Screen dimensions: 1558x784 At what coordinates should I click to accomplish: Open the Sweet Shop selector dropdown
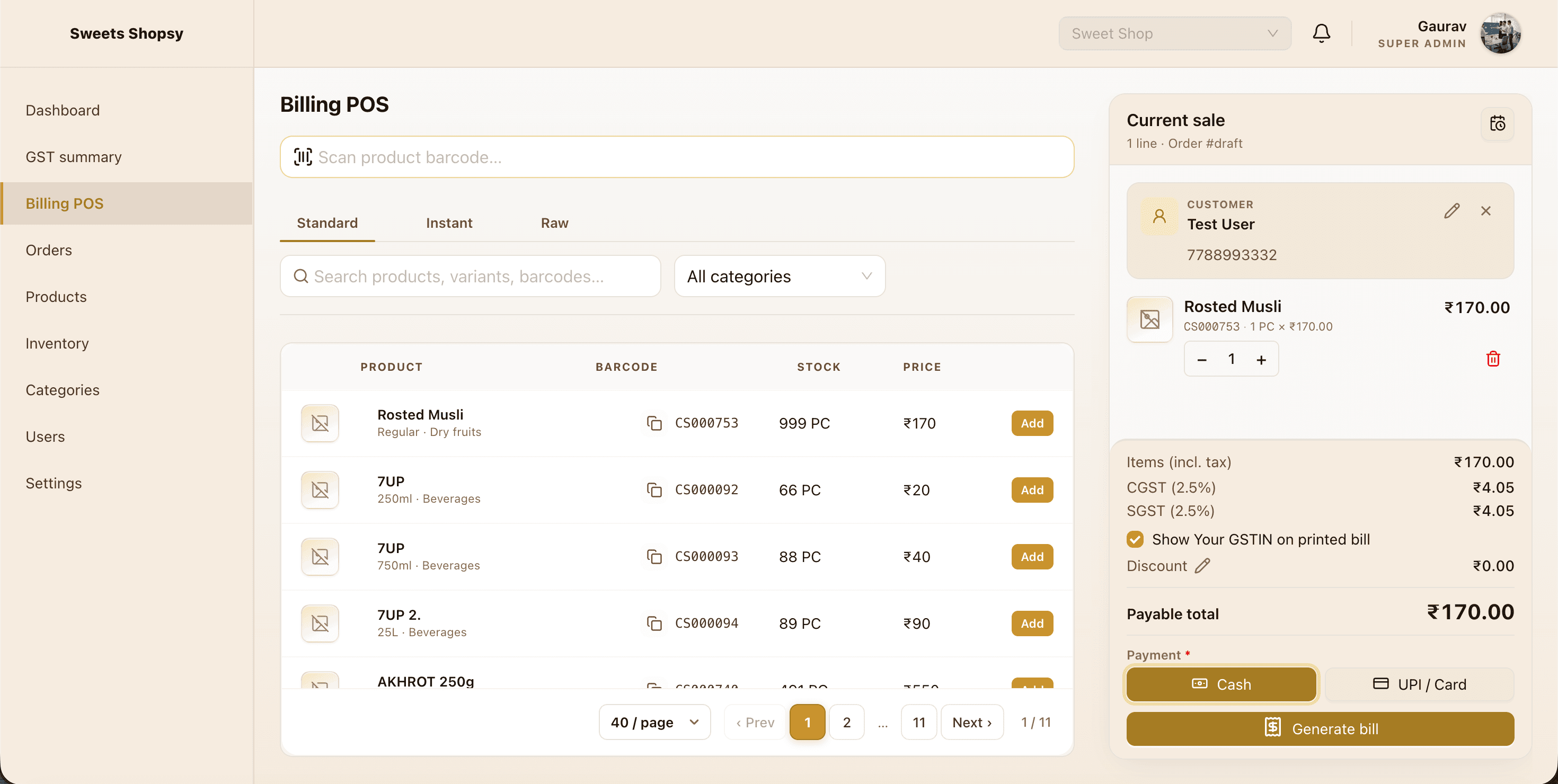point(1174,33)
